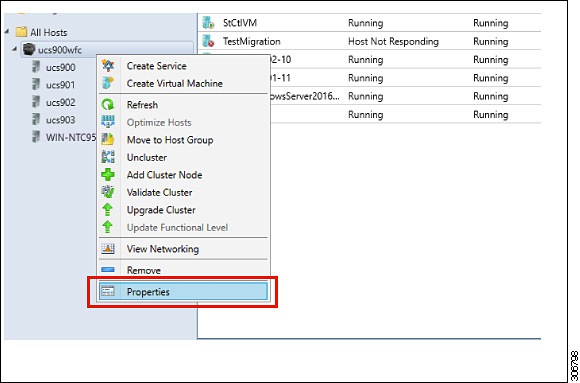Click the Validate Cluster icon

tap(108, 192)
